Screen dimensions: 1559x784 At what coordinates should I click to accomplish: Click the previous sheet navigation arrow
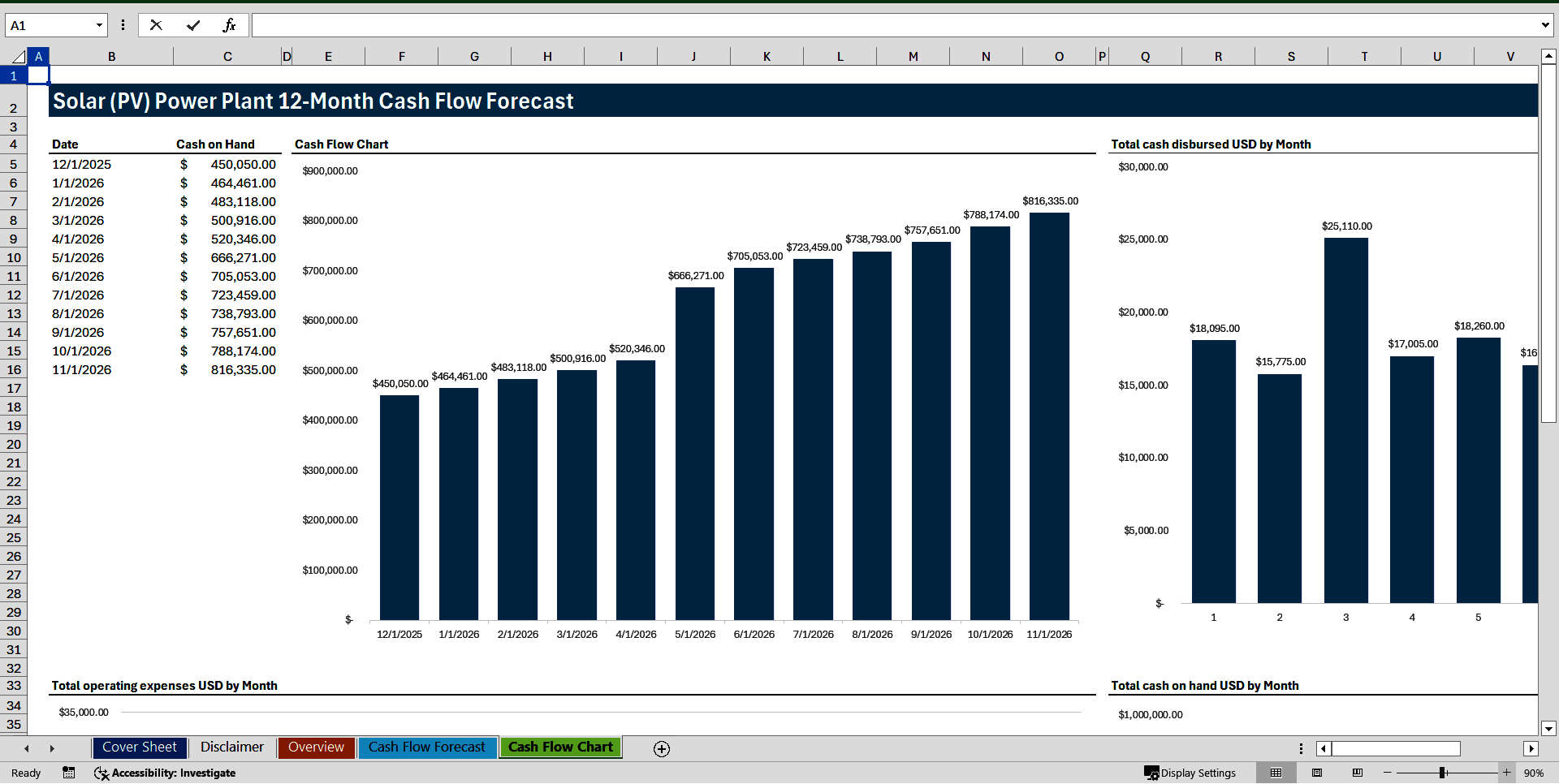[26, 748]
